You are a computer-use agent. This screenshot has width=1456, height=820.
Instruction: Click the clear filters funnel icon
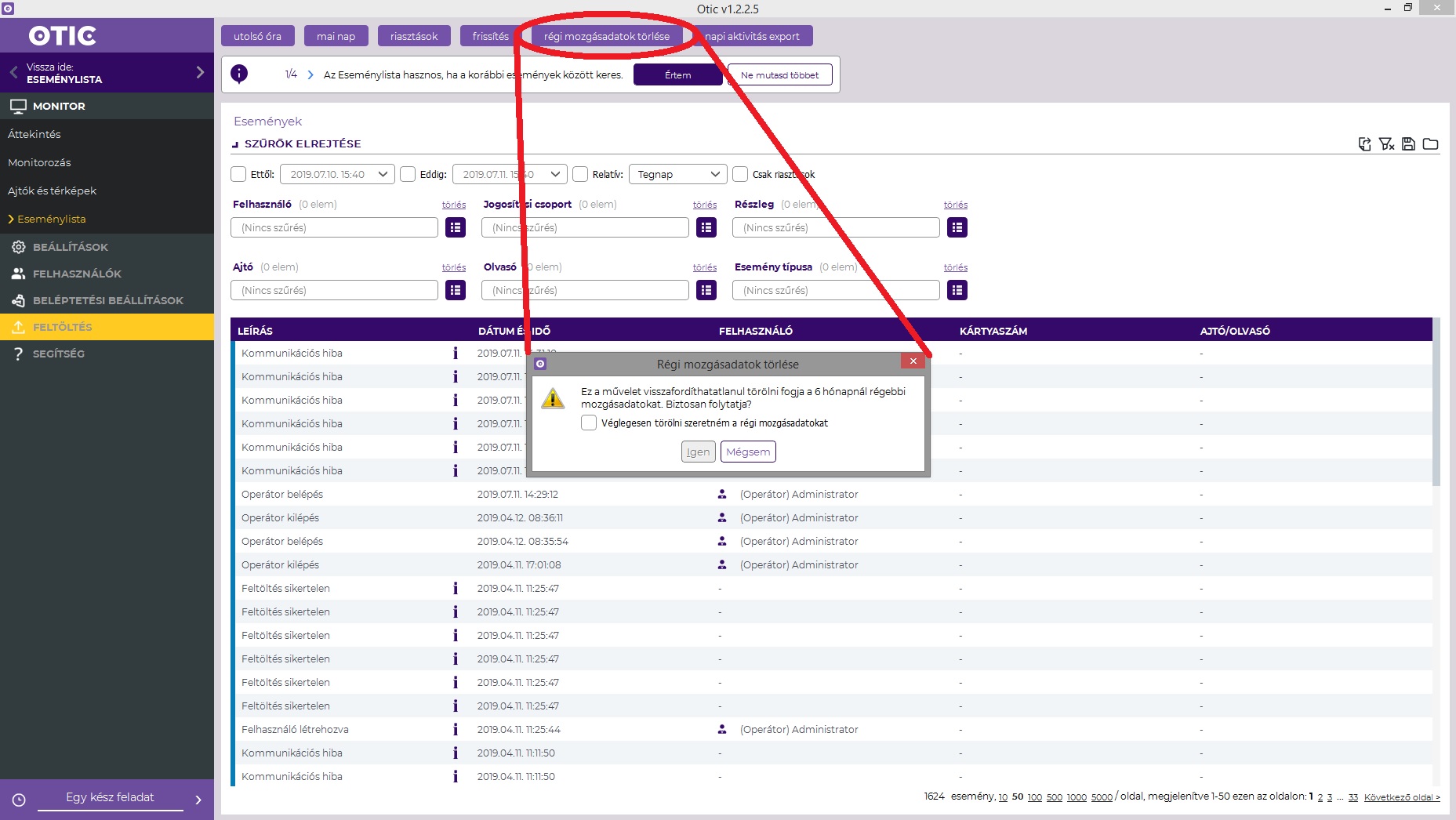pyautogui.click(x=1386, y=143)
